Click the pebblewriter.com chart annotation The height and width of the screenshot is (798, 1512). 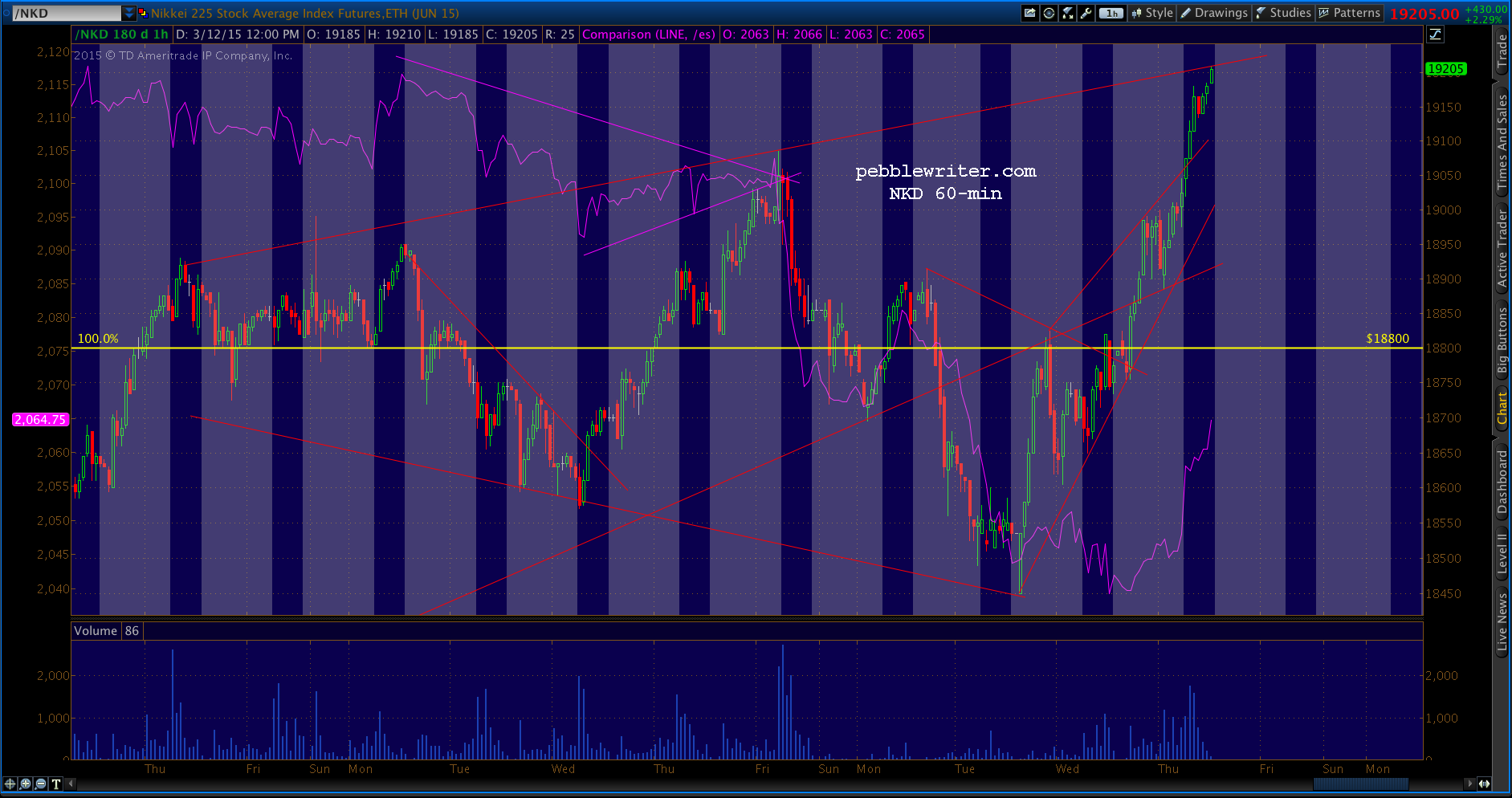pyautogui.click(x=946, y=171)
